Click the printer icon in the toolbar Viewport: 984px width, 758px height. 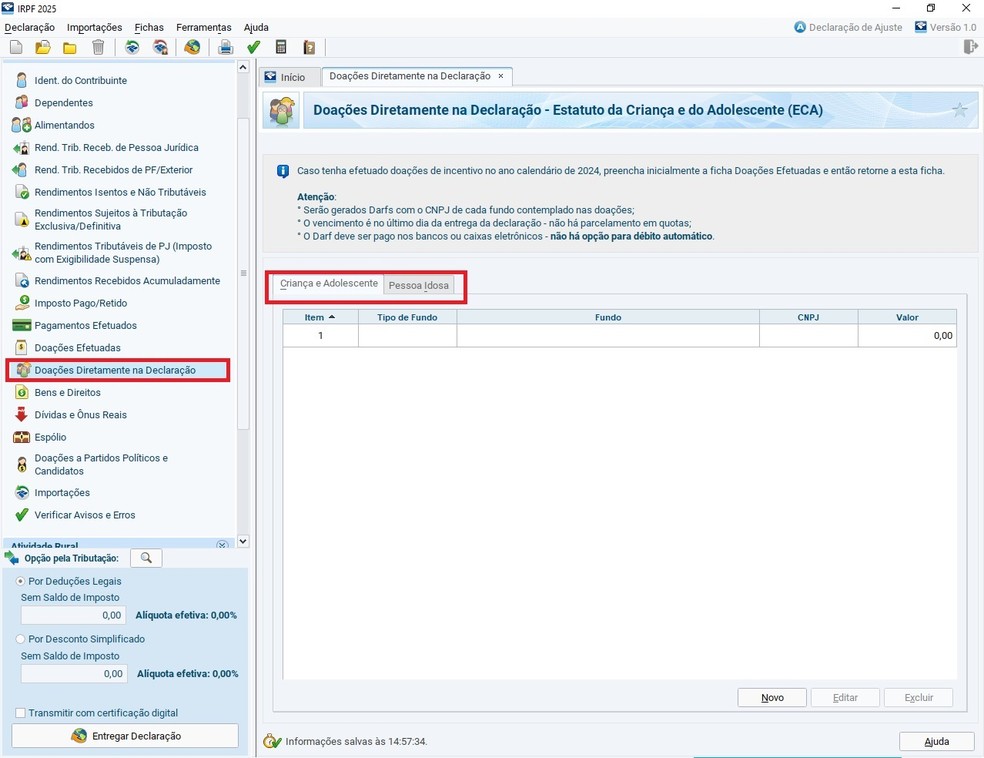click(x=226, y=47)
